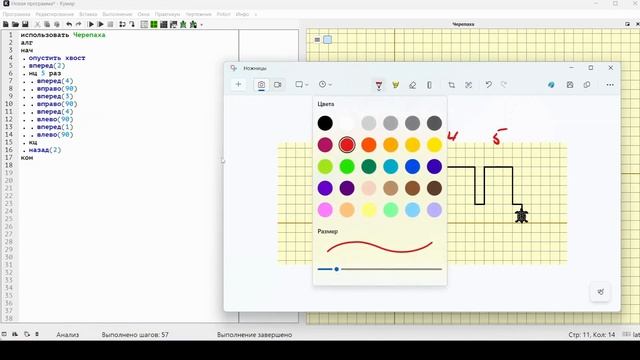Select the yellow highlighter tool

click(x=396, y=85)
